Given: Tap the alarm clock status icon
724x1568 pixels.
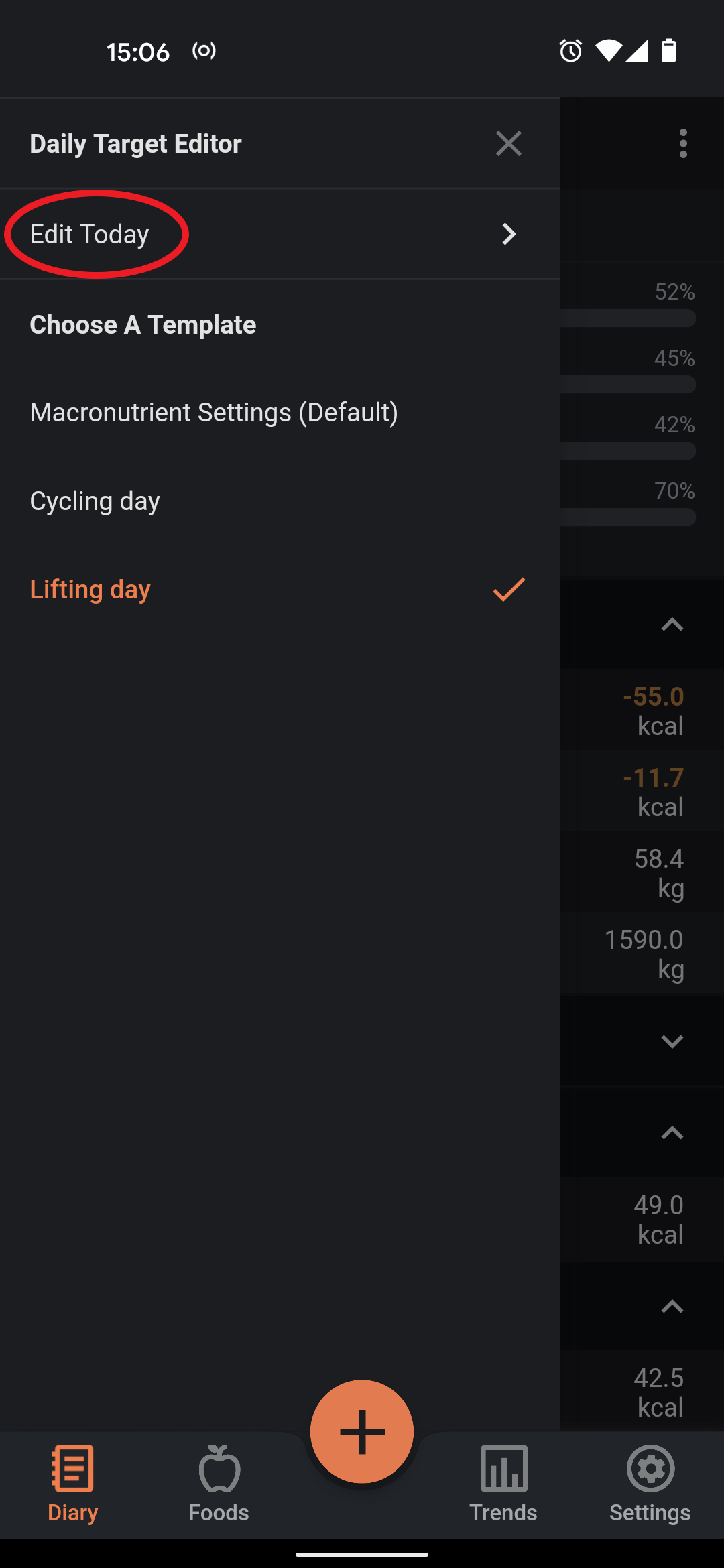Looking at the screenshot, I should point(570,51).
